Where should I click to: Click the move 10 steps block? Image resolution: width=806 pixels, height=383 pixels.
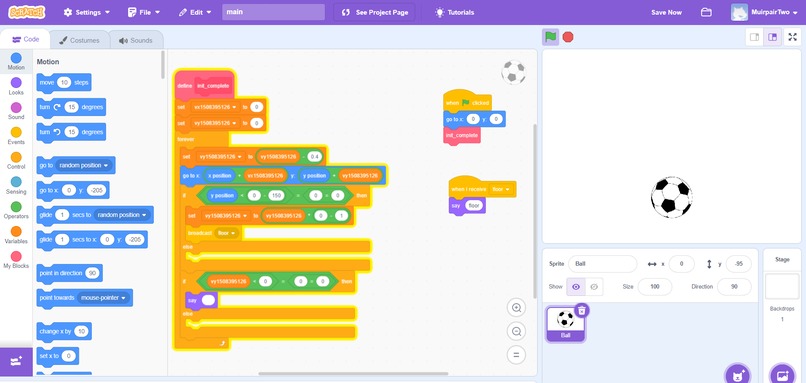[x=64, y=82]
